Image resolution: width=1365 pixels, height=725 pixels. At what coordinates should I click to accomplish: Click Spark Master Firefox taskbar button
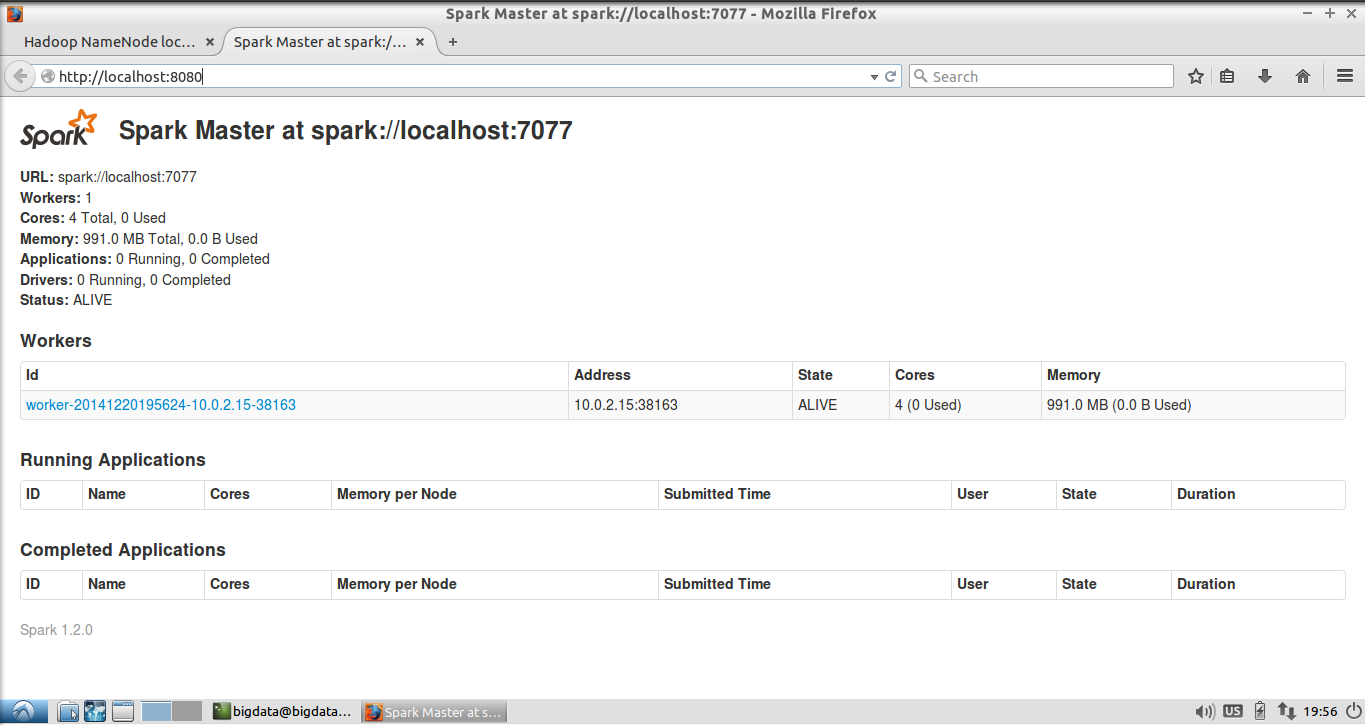click(x=434, y=712)
